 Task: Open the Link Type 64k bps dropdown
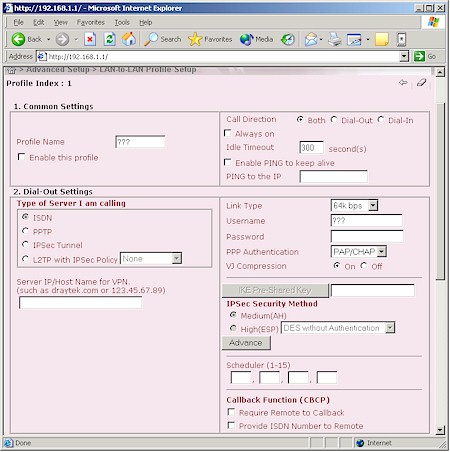point(373,205)
